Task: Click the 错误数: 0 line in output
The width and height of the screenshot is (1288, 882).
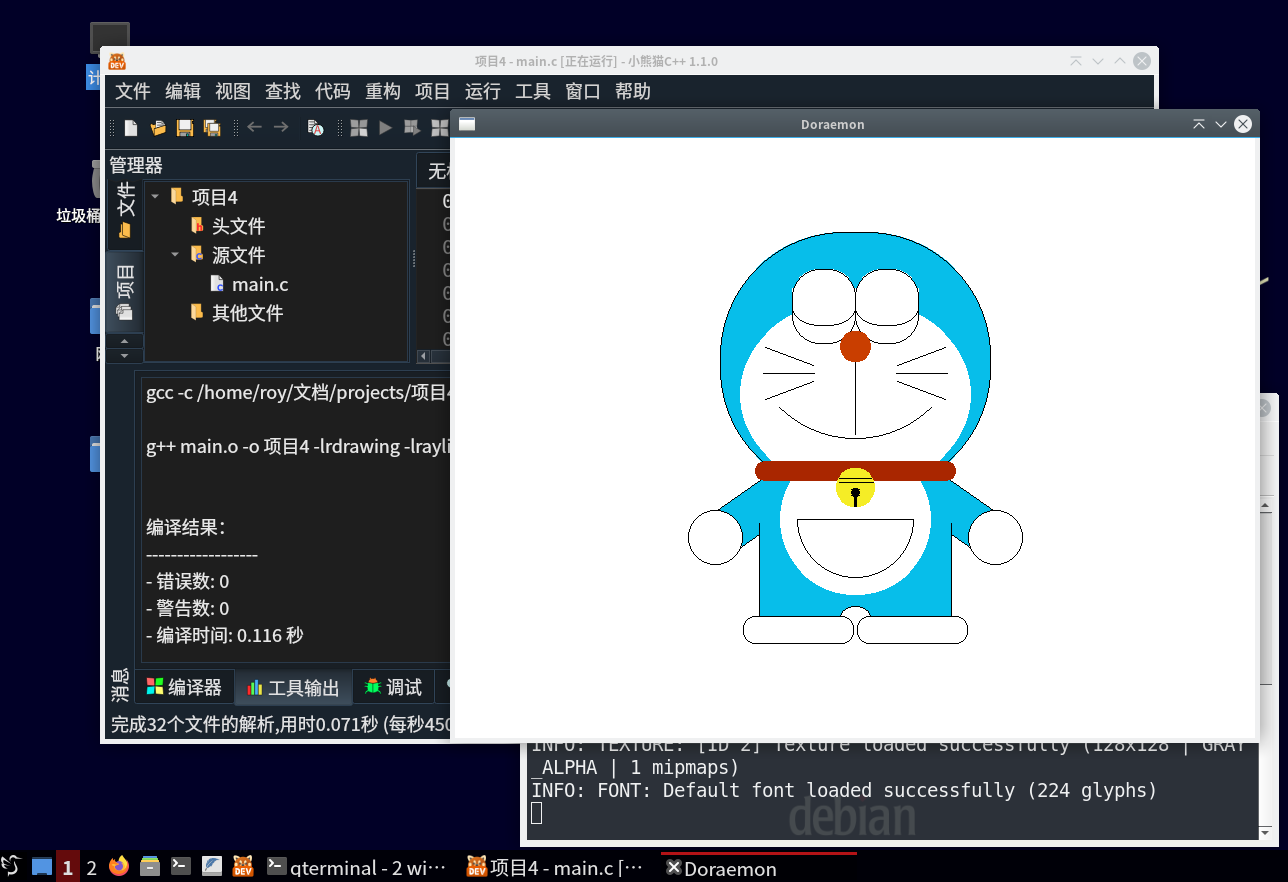Action: (188, 582)
